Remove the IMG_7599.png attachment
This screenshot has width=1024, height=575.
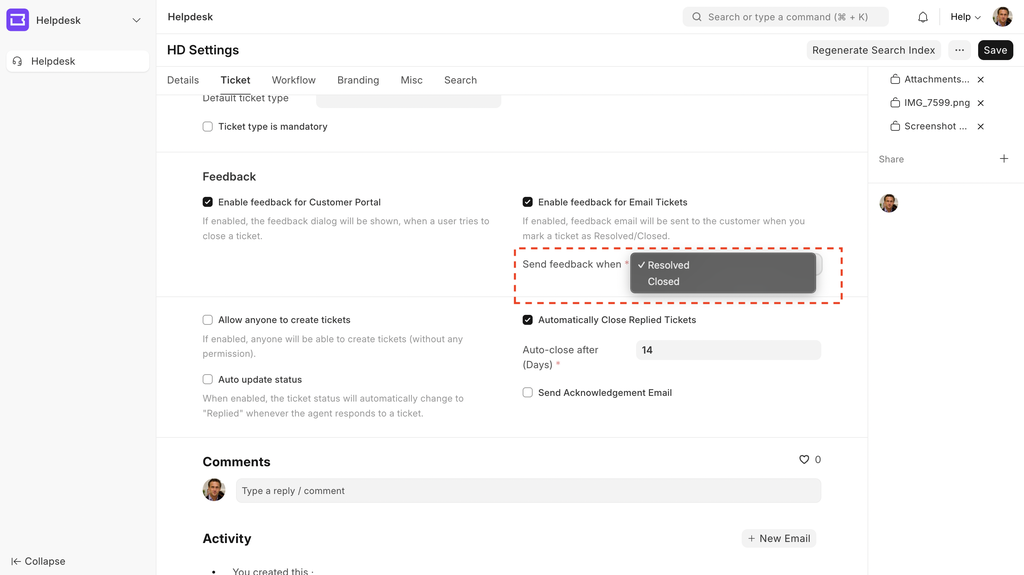coord(980,103)
